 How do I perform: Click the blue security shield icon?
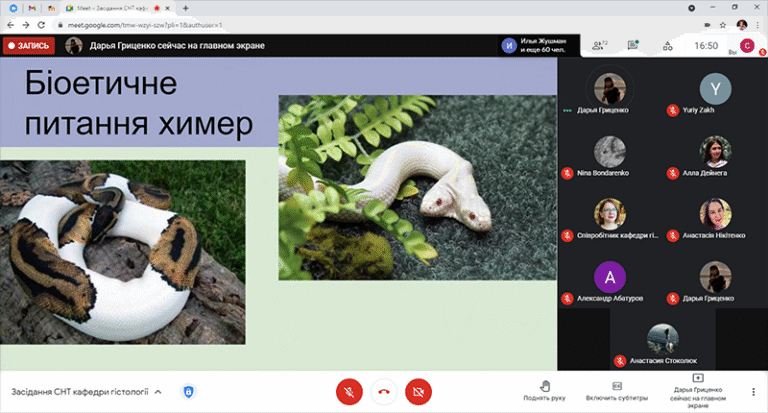click(188, 391)
